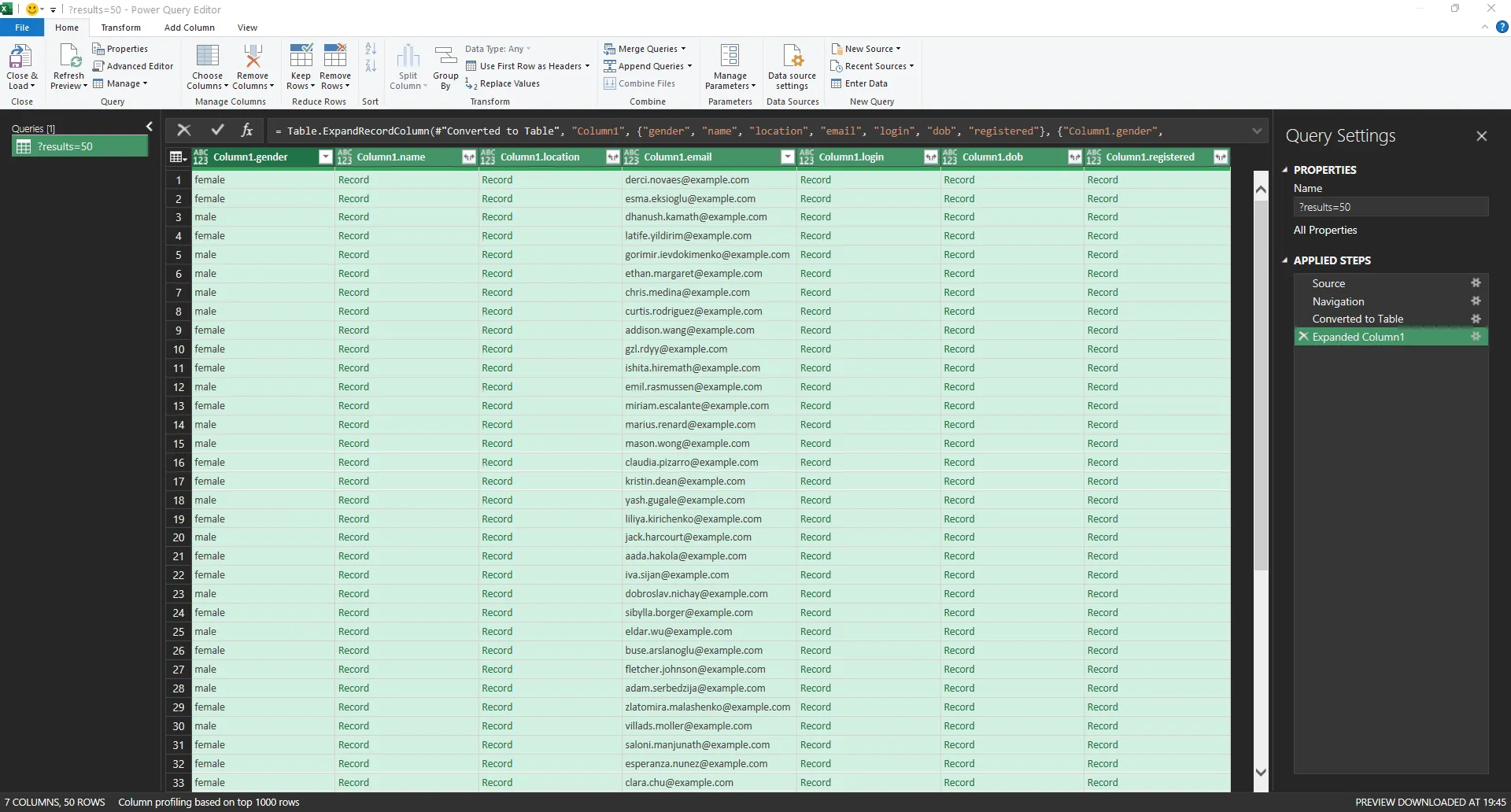
Task: Collapse the PROPERTIES section
Action: pos(1285,170)
